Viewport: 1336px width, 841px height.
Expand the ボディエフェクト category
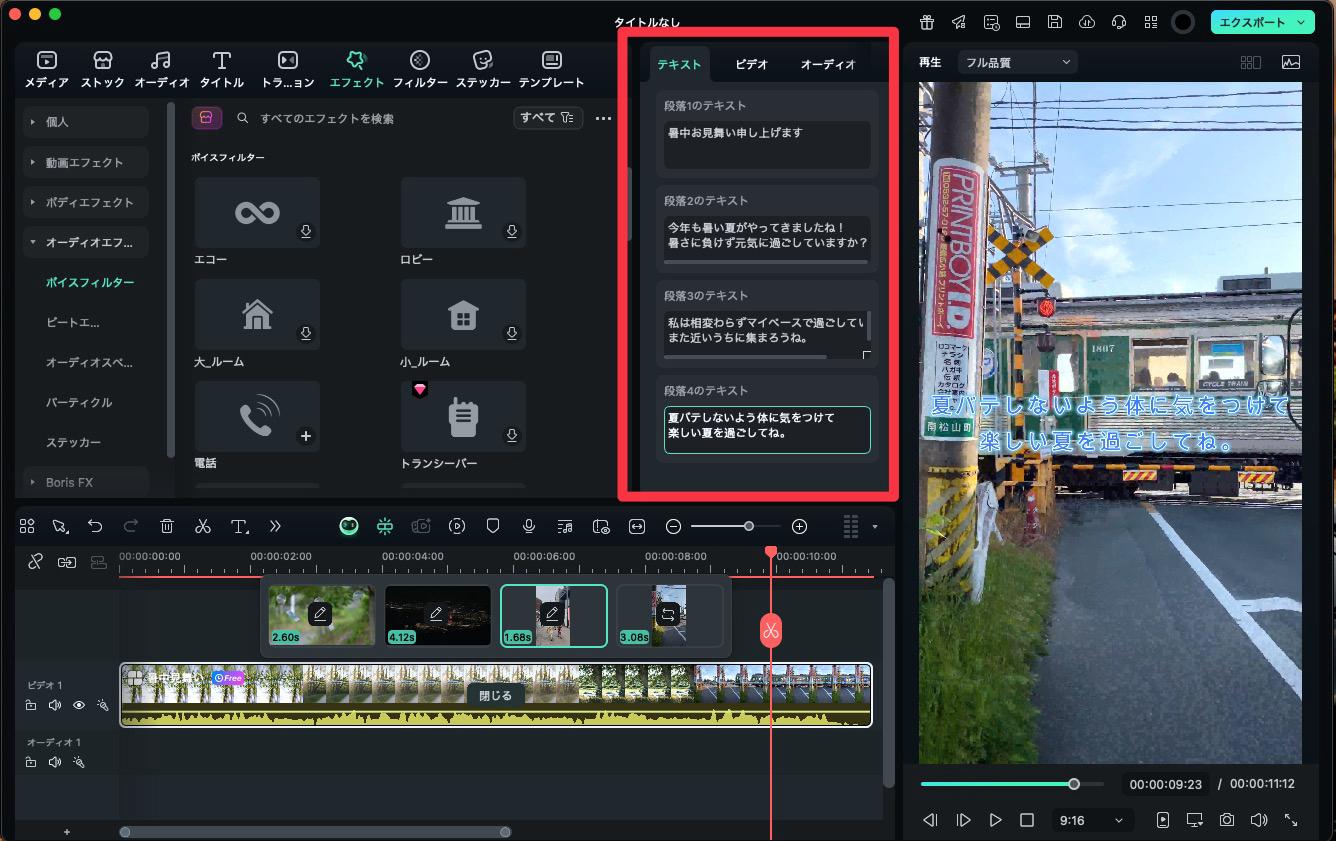pyautogui.click(x=86, y=202)
